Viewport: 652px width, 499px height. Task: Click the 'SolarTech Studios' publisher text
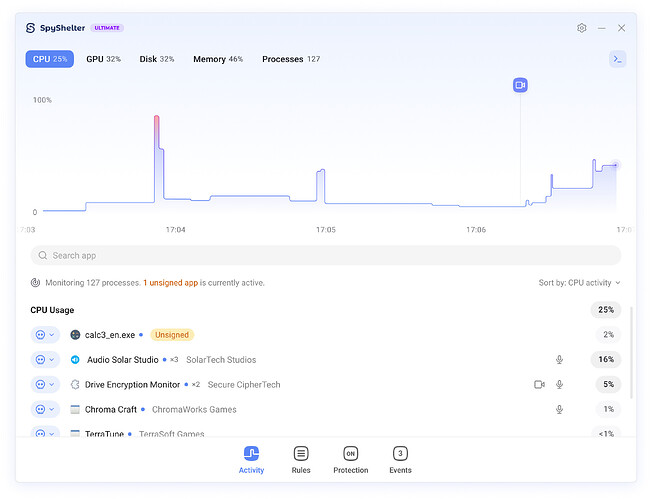pyautogui.click(x=221, y=360)
